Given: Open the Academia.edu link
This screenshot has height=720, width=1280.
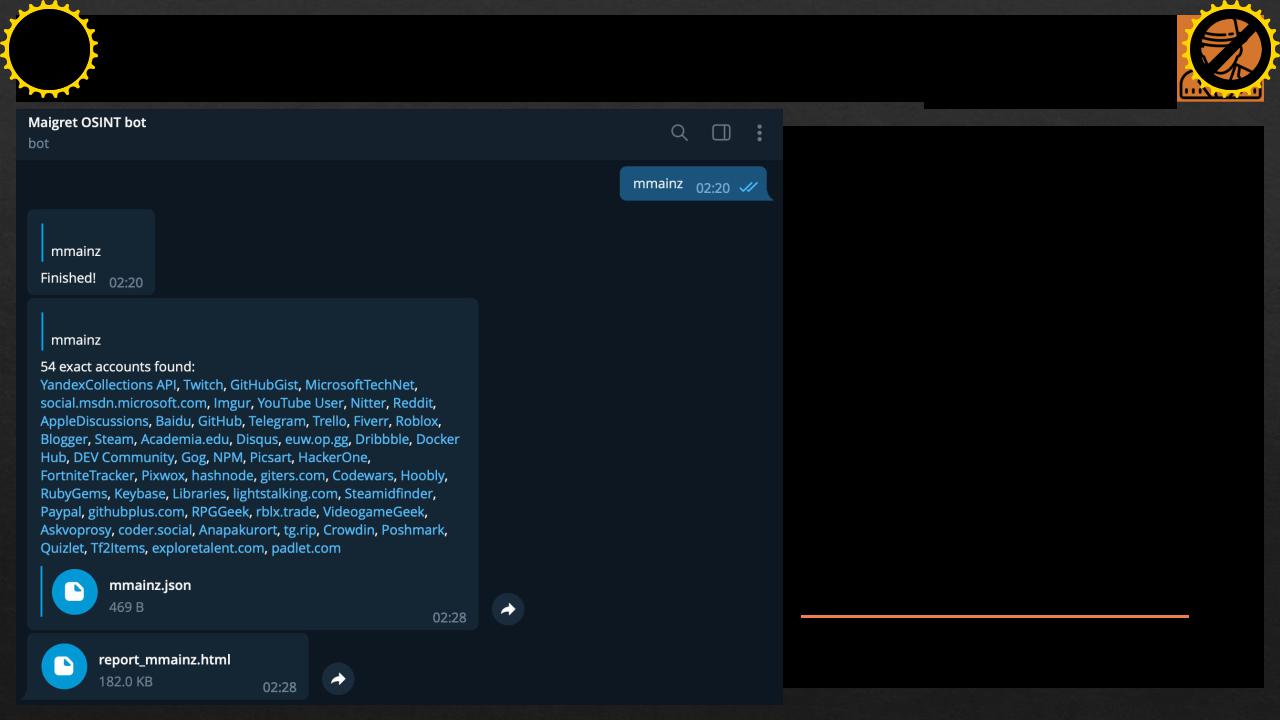Looking at the screenshot, I should (185, 439).
